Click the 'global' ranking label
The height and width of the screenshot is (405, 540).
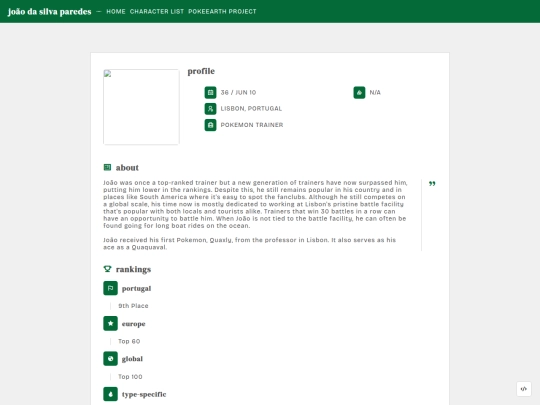[x=132, y=359]
